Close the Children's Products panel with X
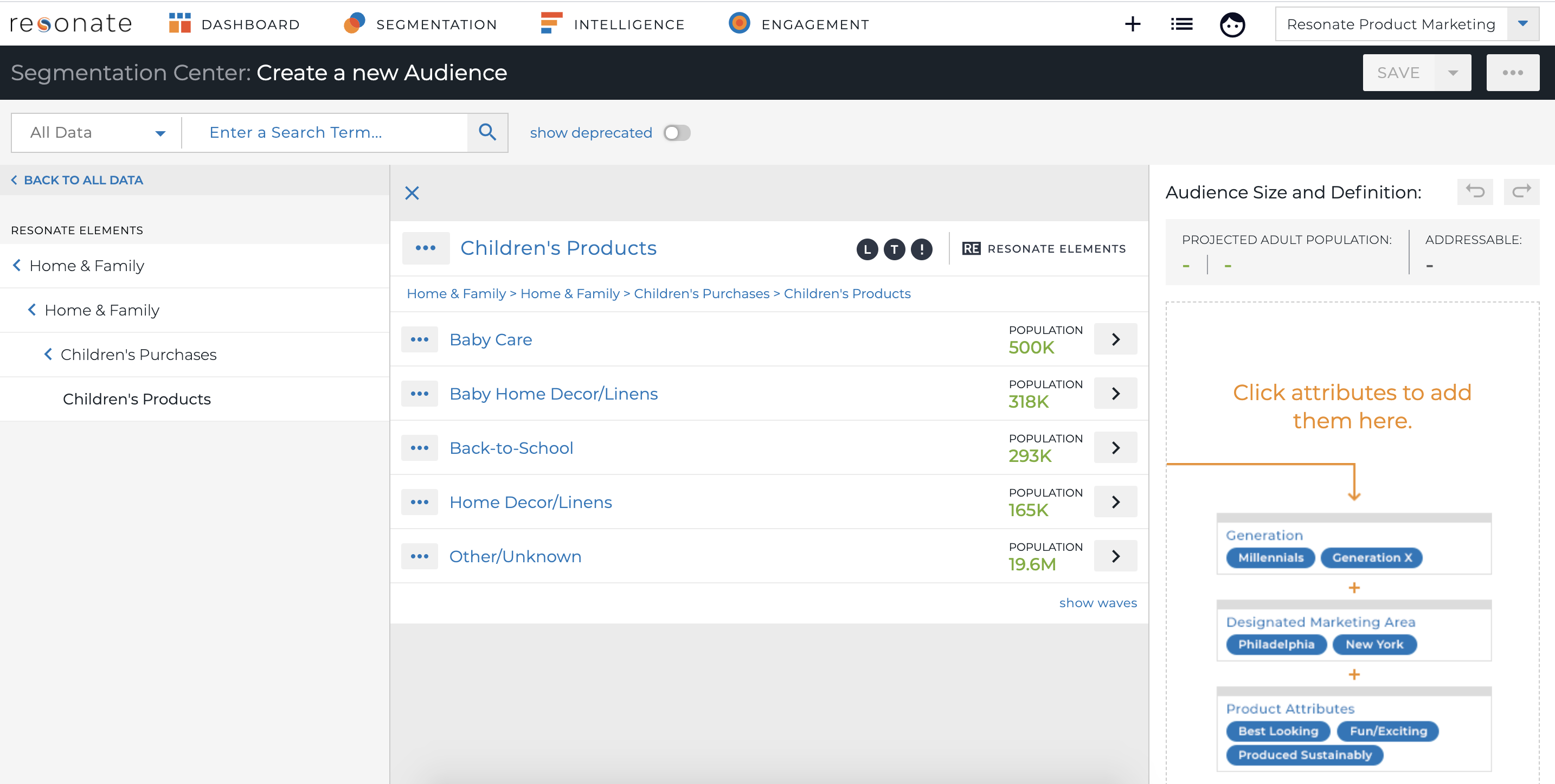This screenshot has width=1555, height=784. point(412,193)
